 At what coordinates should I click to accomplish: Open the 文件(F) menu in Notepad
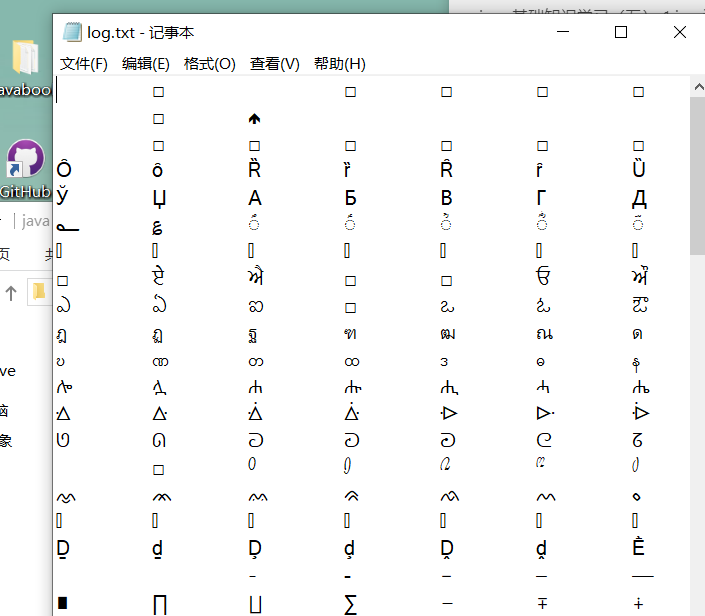84,64
